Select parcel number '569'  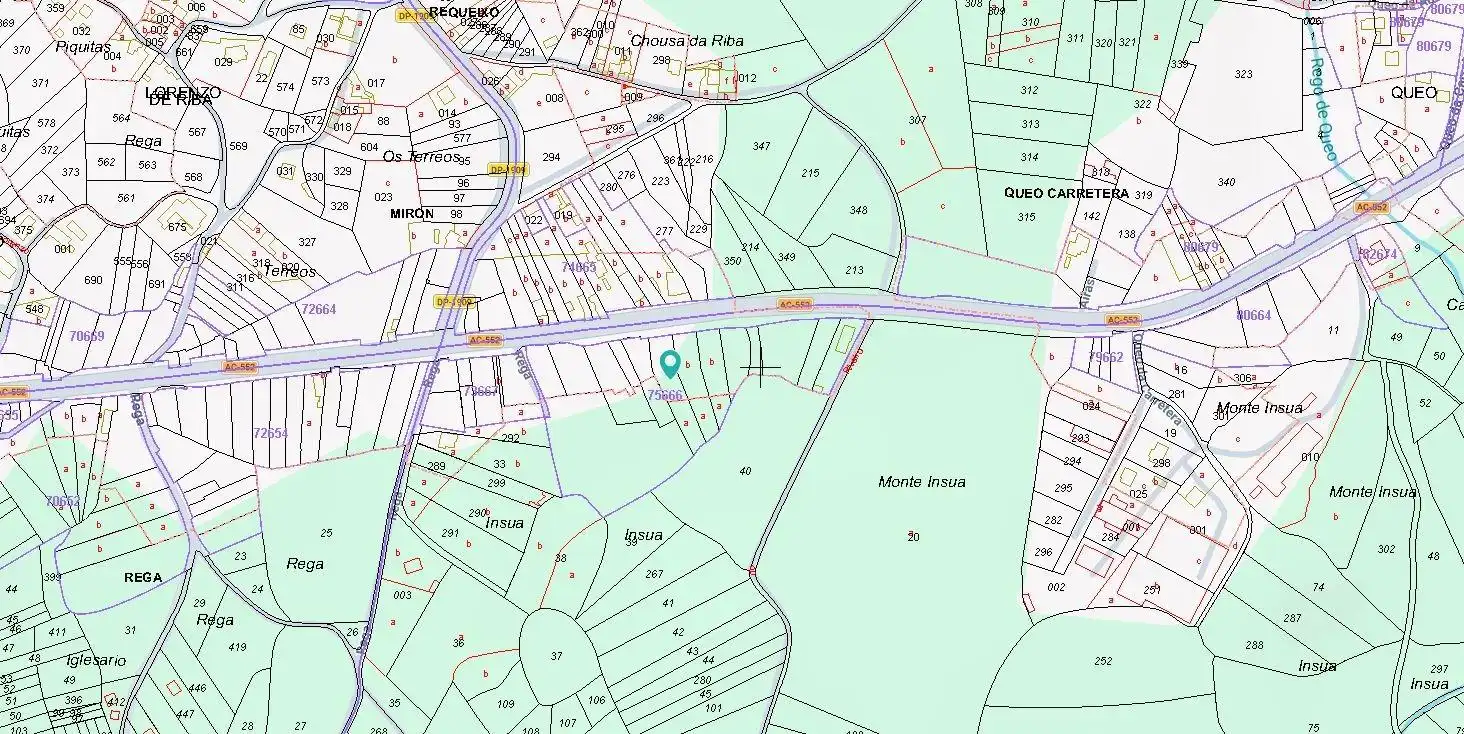tap(238, 146)
